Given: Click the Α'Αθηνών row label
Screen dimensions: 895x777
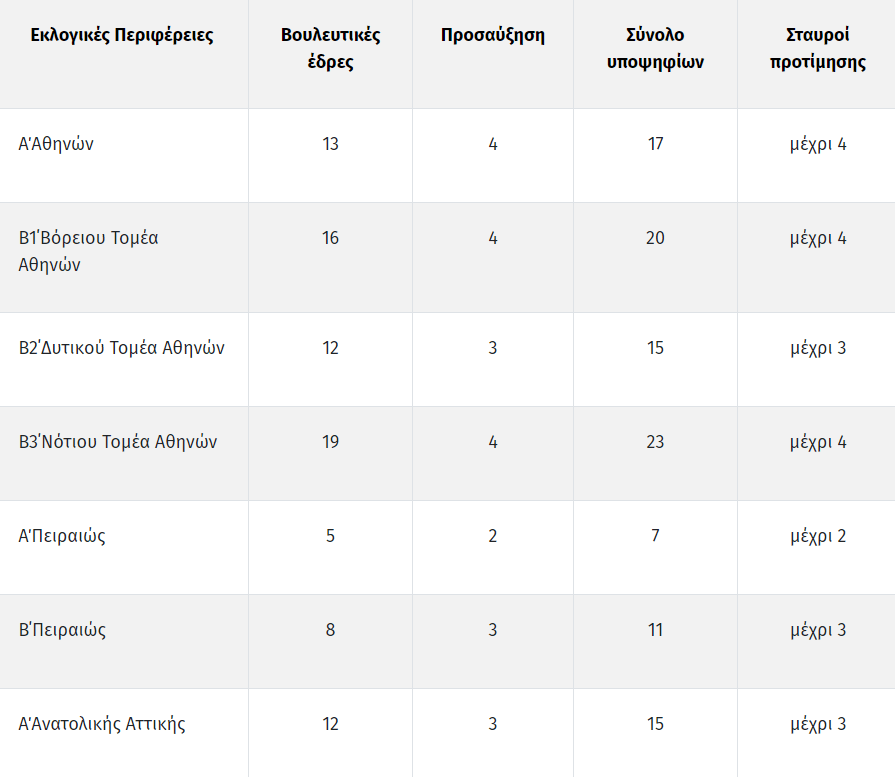Looking at the screenshot, I should 56,144.
